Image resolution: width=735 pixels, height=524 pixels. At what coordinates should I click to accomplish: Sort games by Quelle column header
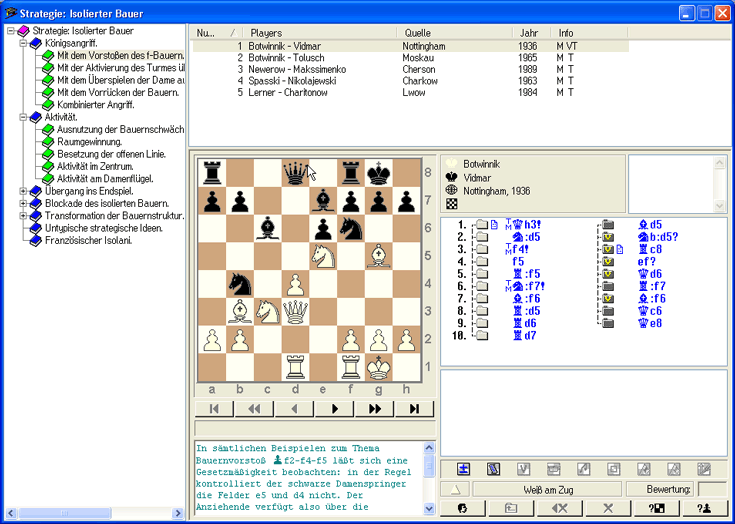pos(455,33)
